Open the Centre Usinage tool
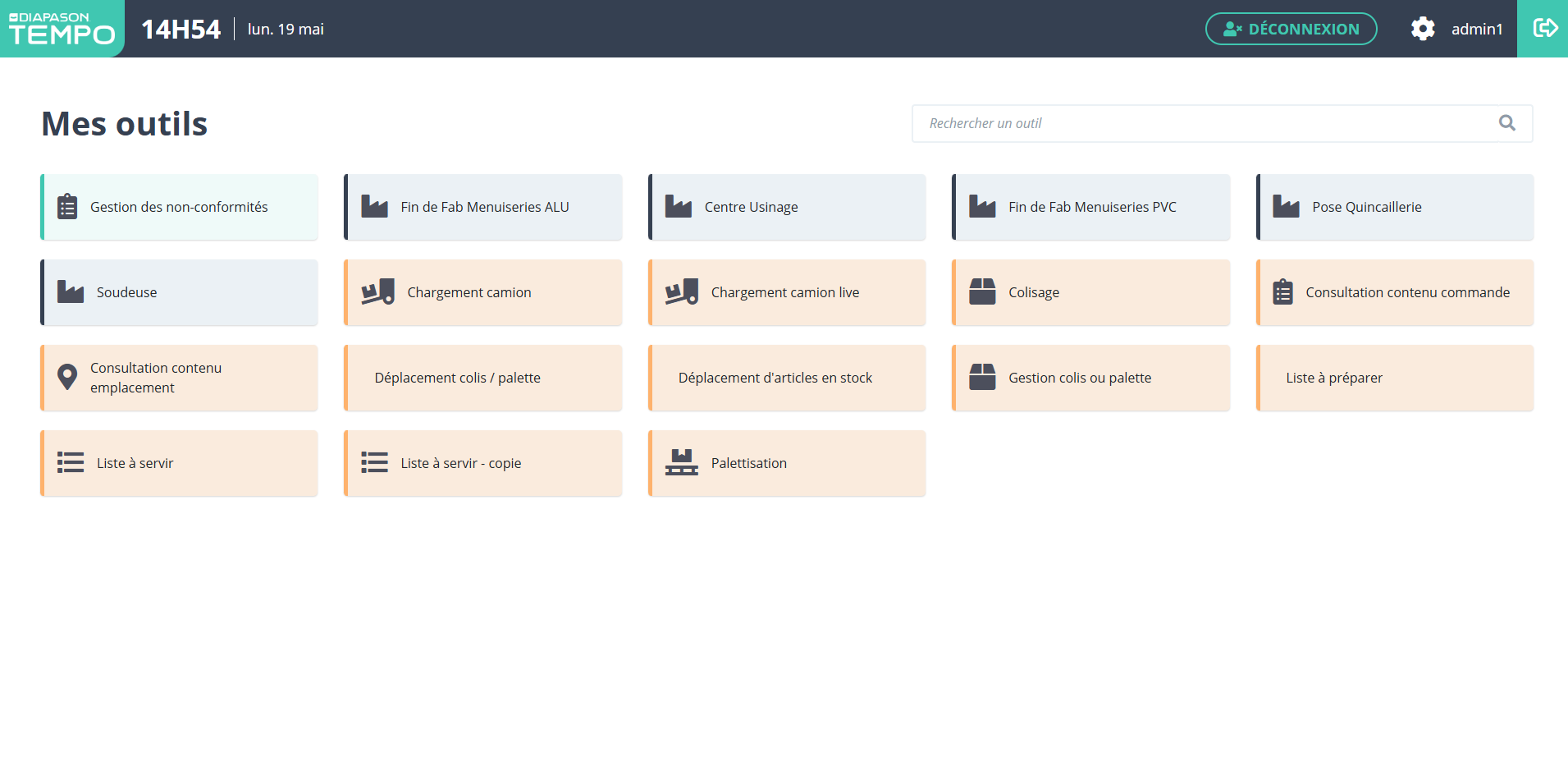 [787, 207]
